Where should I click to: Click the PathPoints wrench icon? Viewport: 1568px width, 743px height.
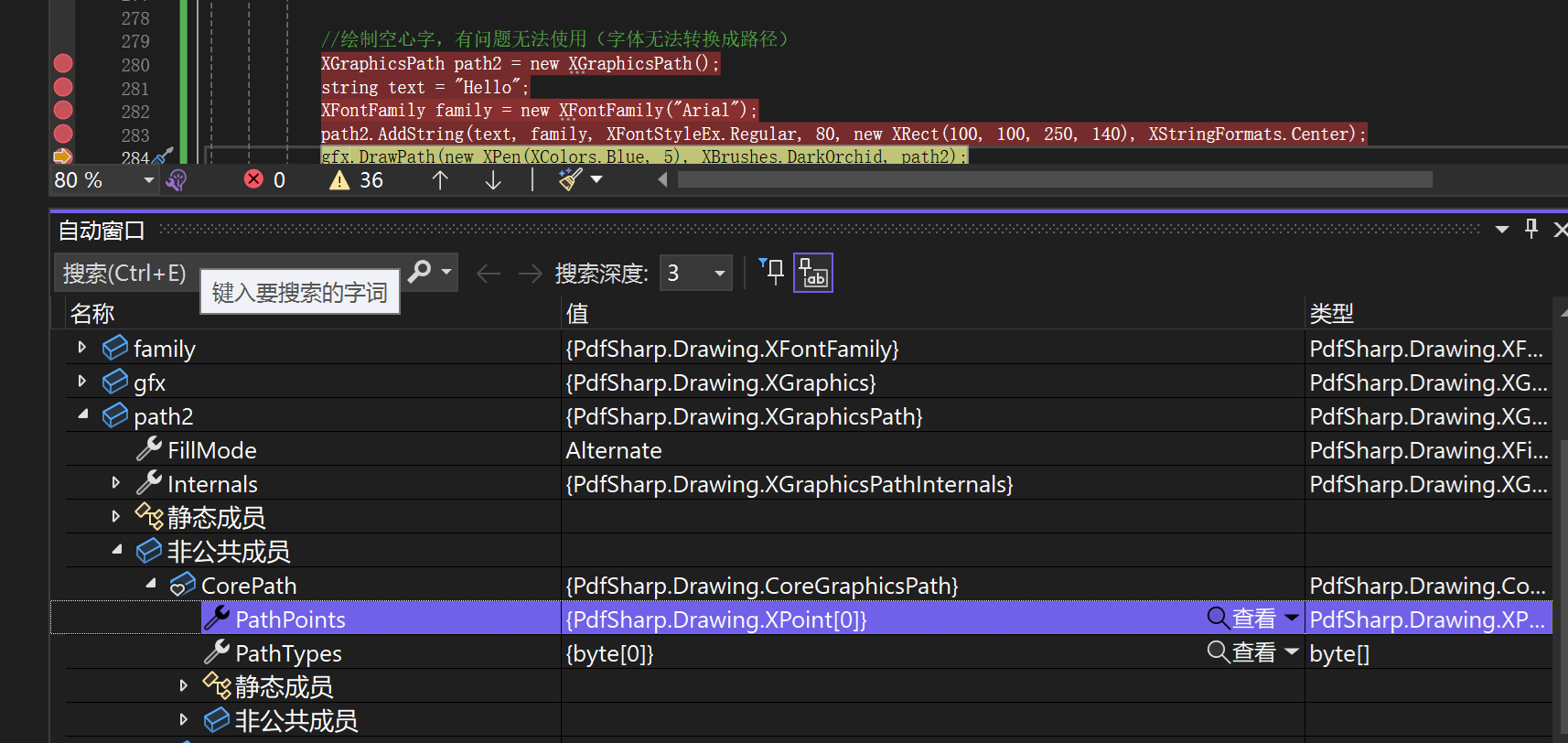point(217,618)
